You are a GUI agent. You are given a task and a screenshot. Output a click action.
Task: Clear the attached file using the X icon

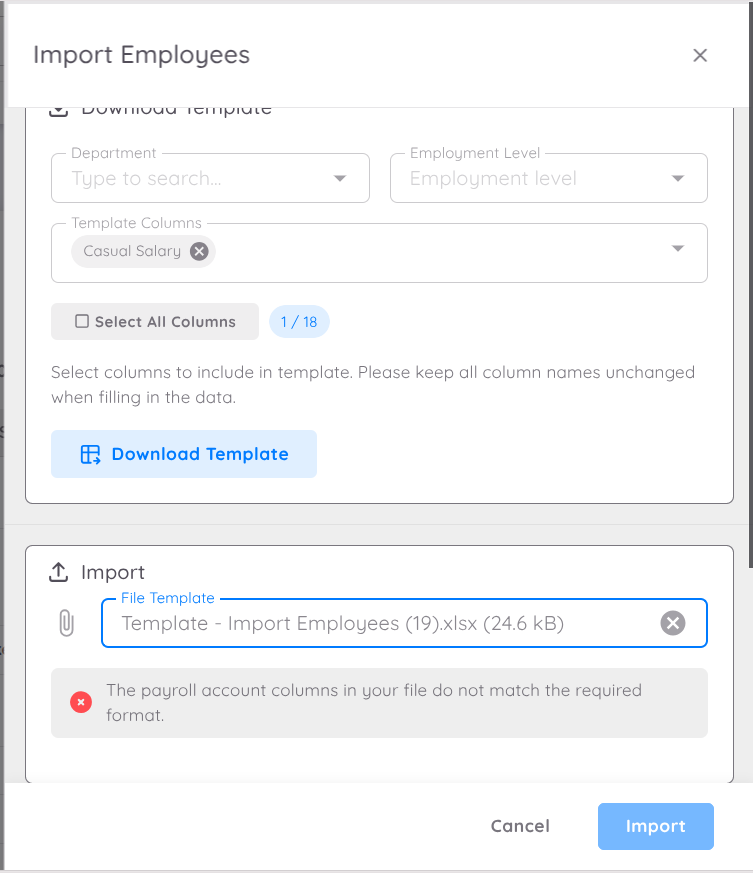point(672,622)
